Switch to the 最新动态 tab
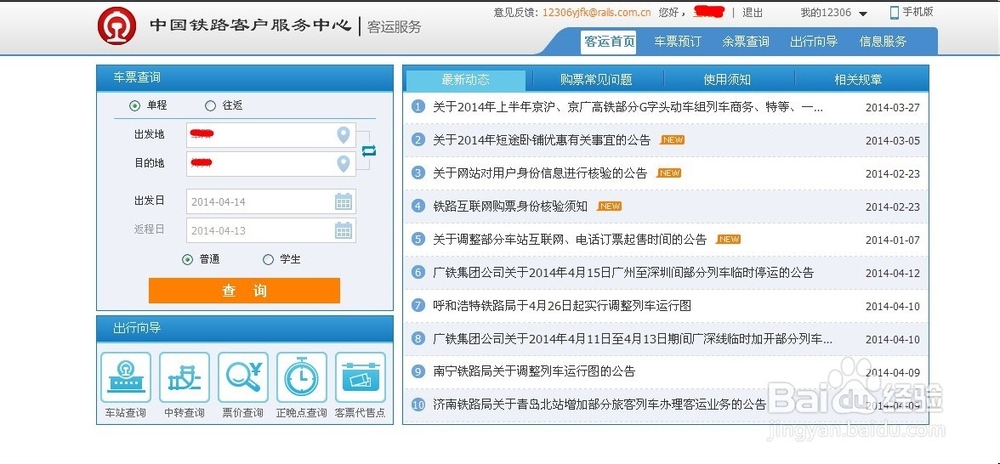Screen dimensions: 1000x464 coord(466,80)
